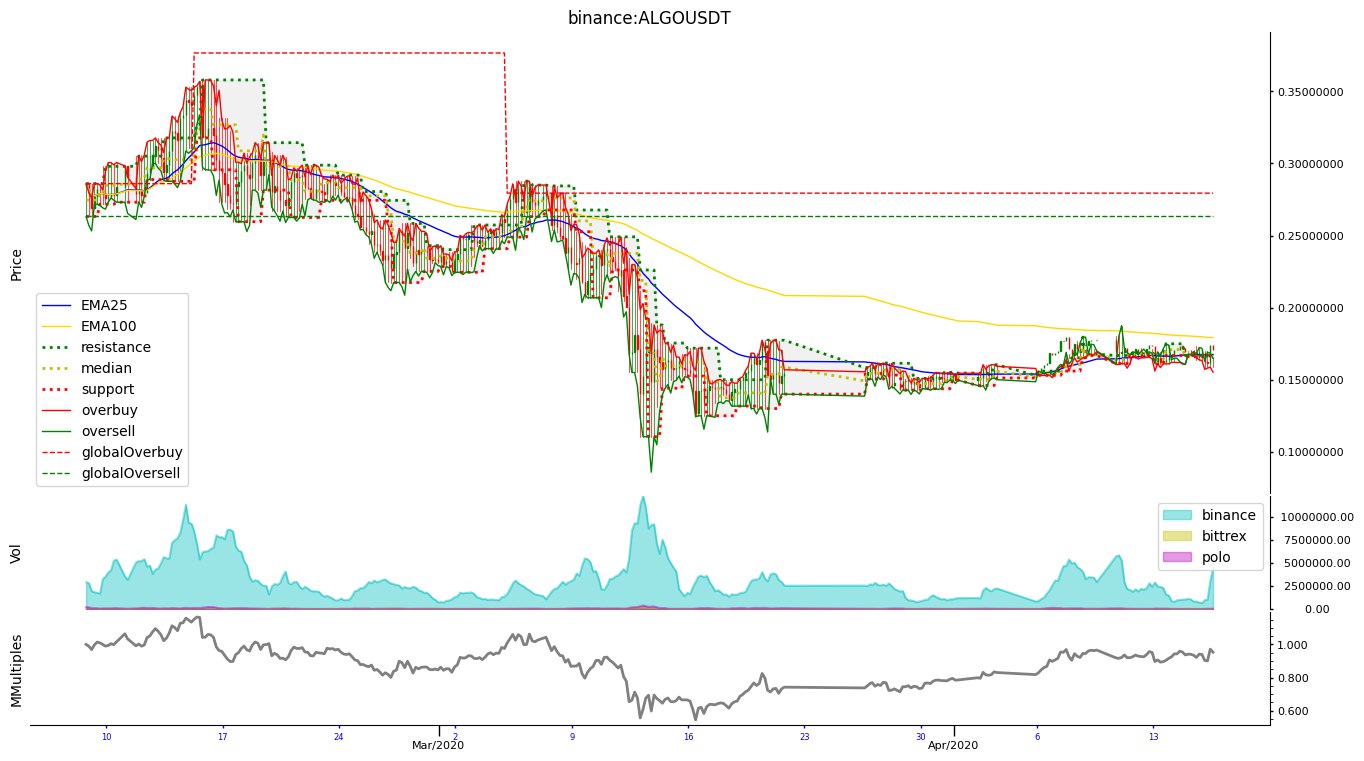Click the magenta polo volume legend swatch
The width and height of the screenshot is (1364, 761).
point(1178,557)
